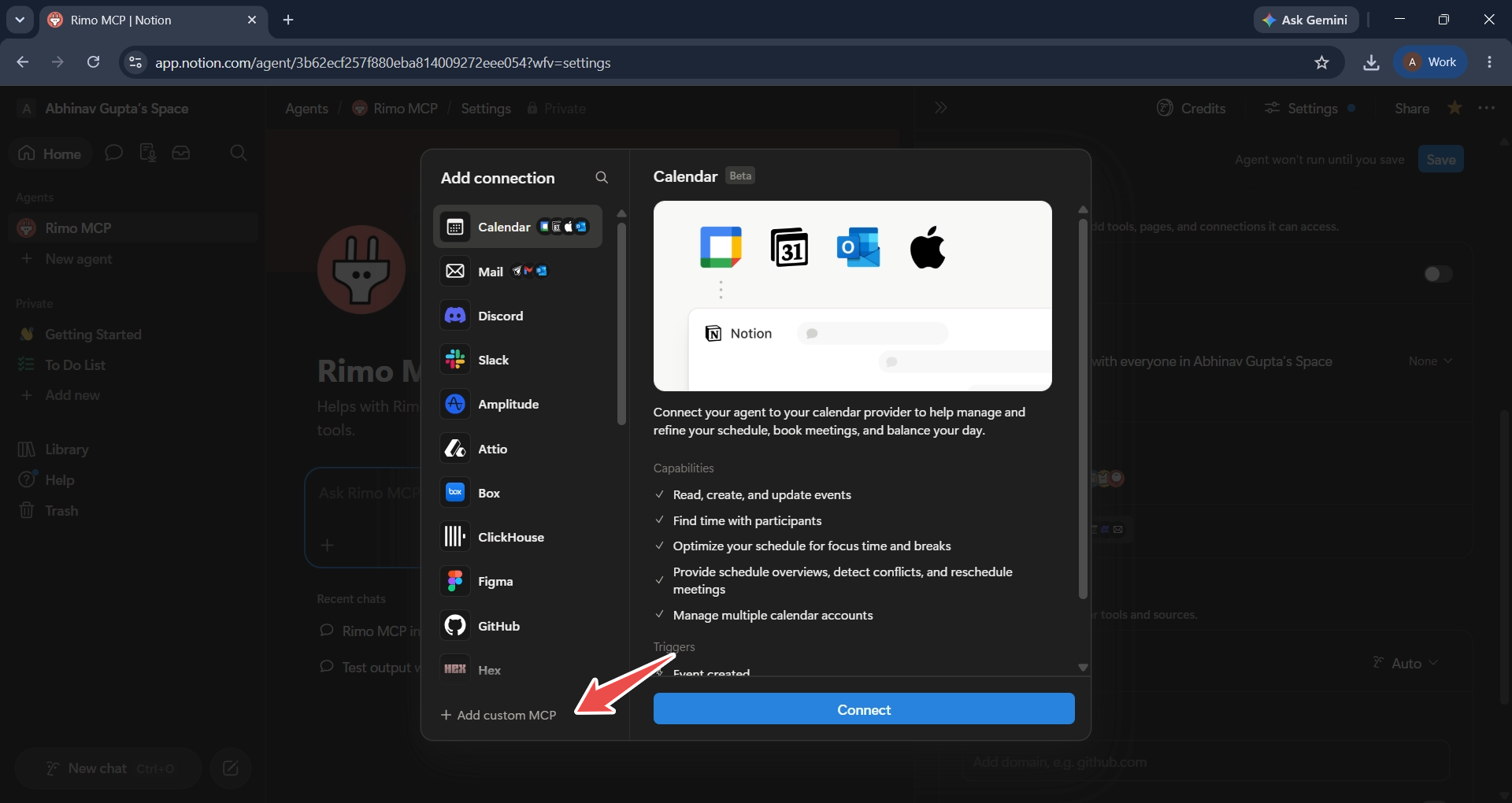The width and height of the screenshot is (1512, 803).
Task: Open the Auto model dropdown
Action: 1406,663
